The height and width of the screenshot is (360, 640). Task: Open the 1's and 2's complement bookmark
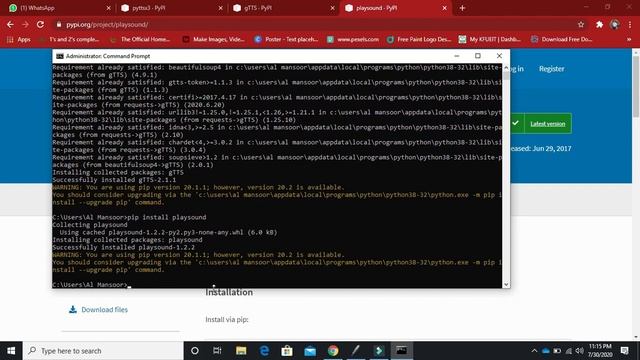[x=69, y=39]
